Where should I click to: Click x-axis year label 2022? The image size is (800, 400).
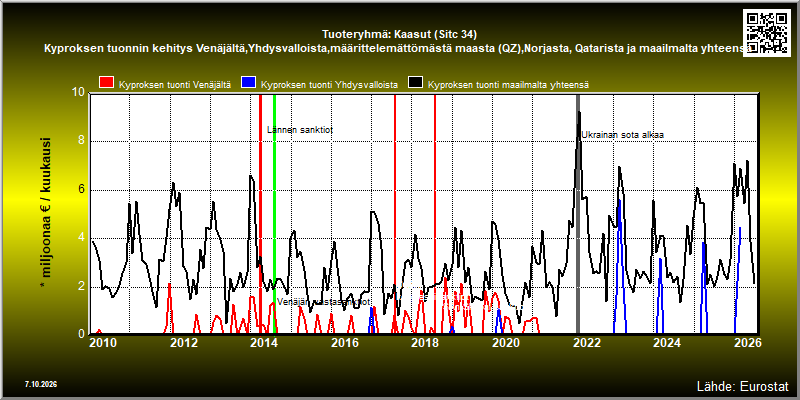coord(586,342)
